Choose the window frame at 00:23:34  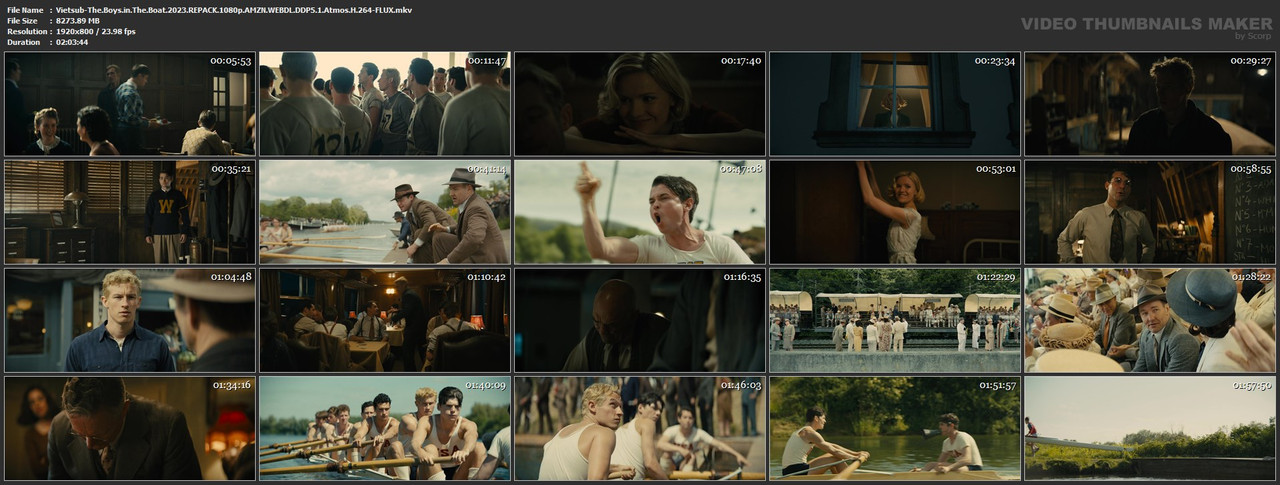(x=895, y=104)
